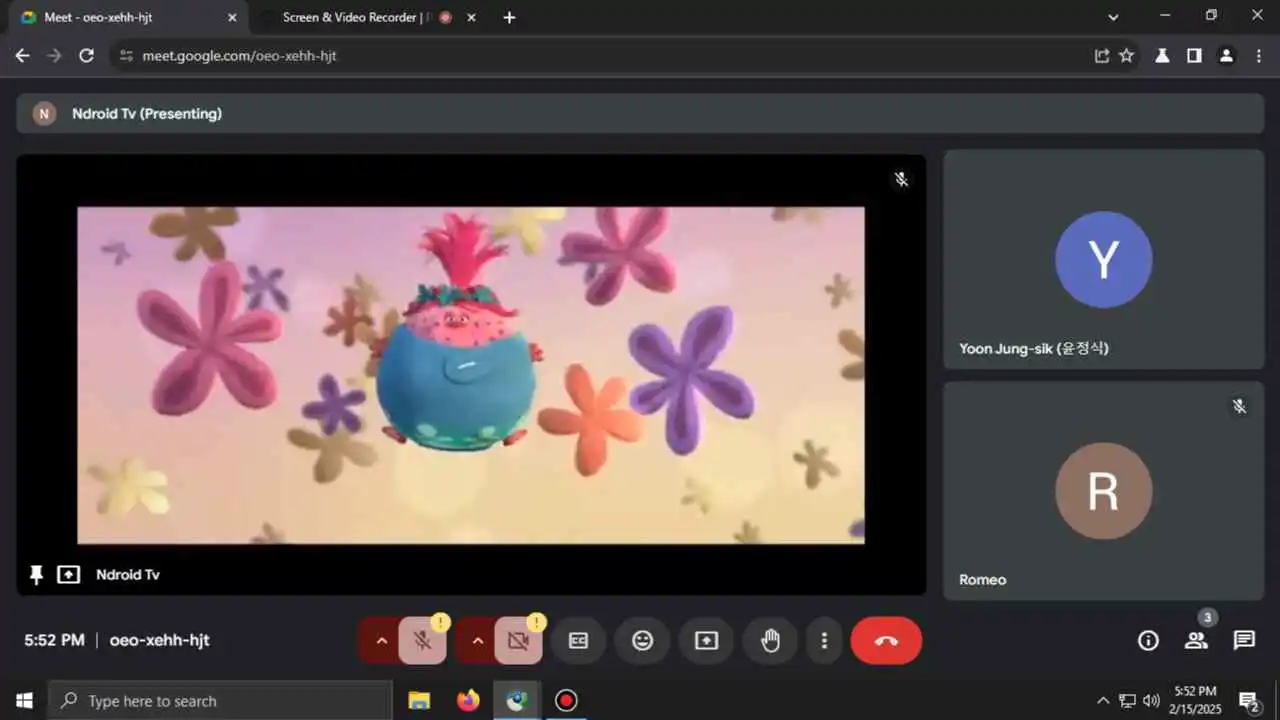The image size is (1280, 720).
Task: Open more options three-dot menu
Action: (824, 641)
